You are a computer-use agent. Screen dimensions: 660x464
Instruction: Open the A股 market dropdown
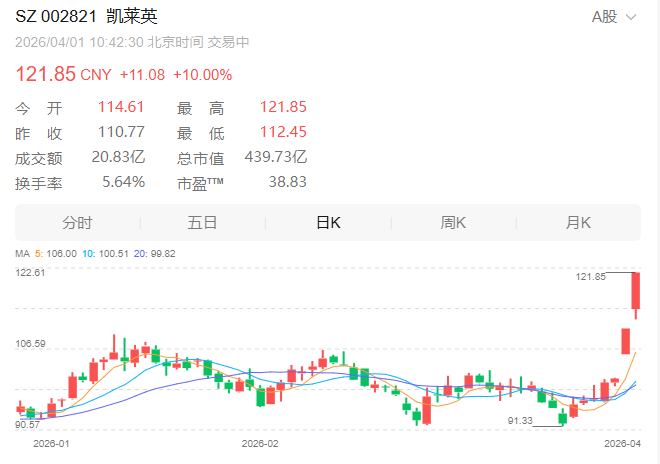[x=604, y=17]
